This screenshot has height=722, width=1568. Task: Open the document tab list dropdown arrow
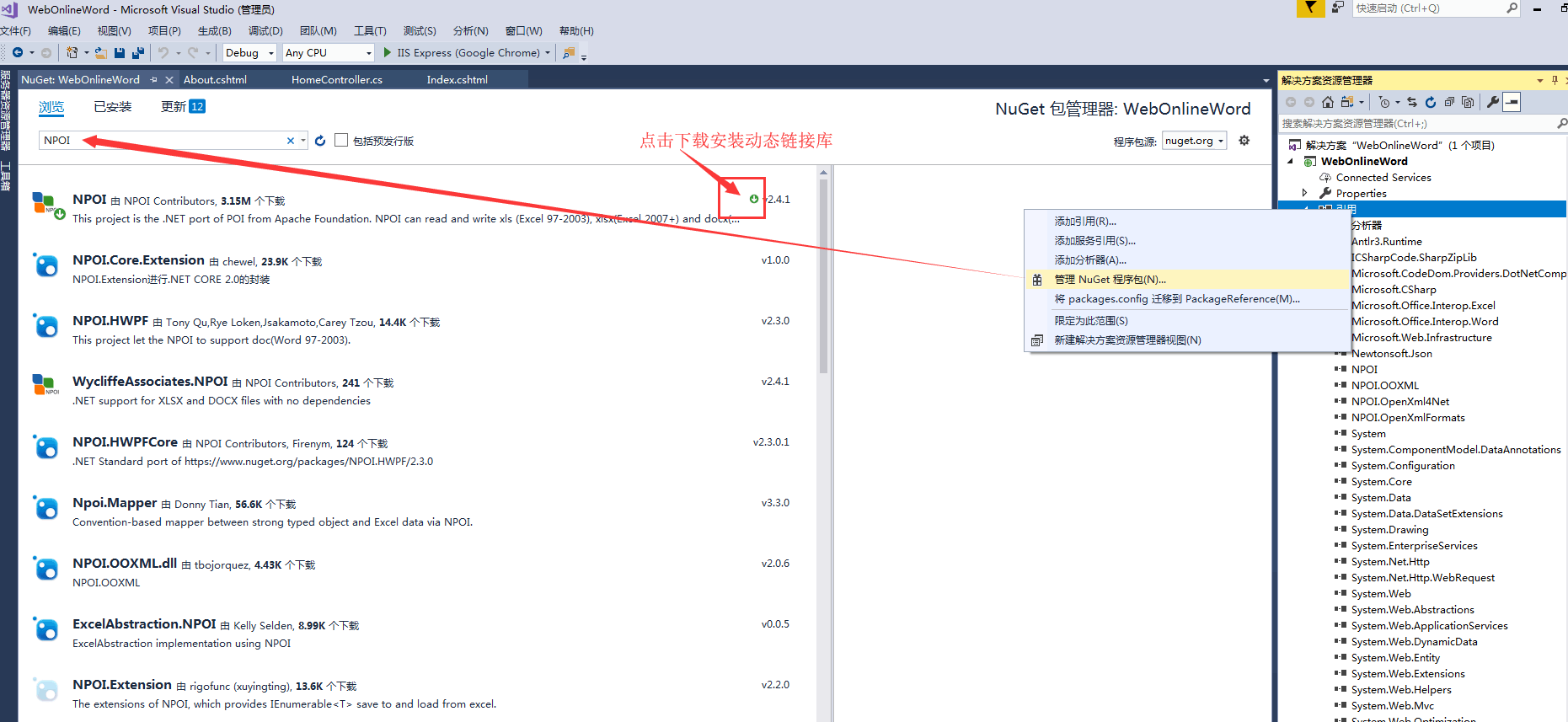[1266, 81]
